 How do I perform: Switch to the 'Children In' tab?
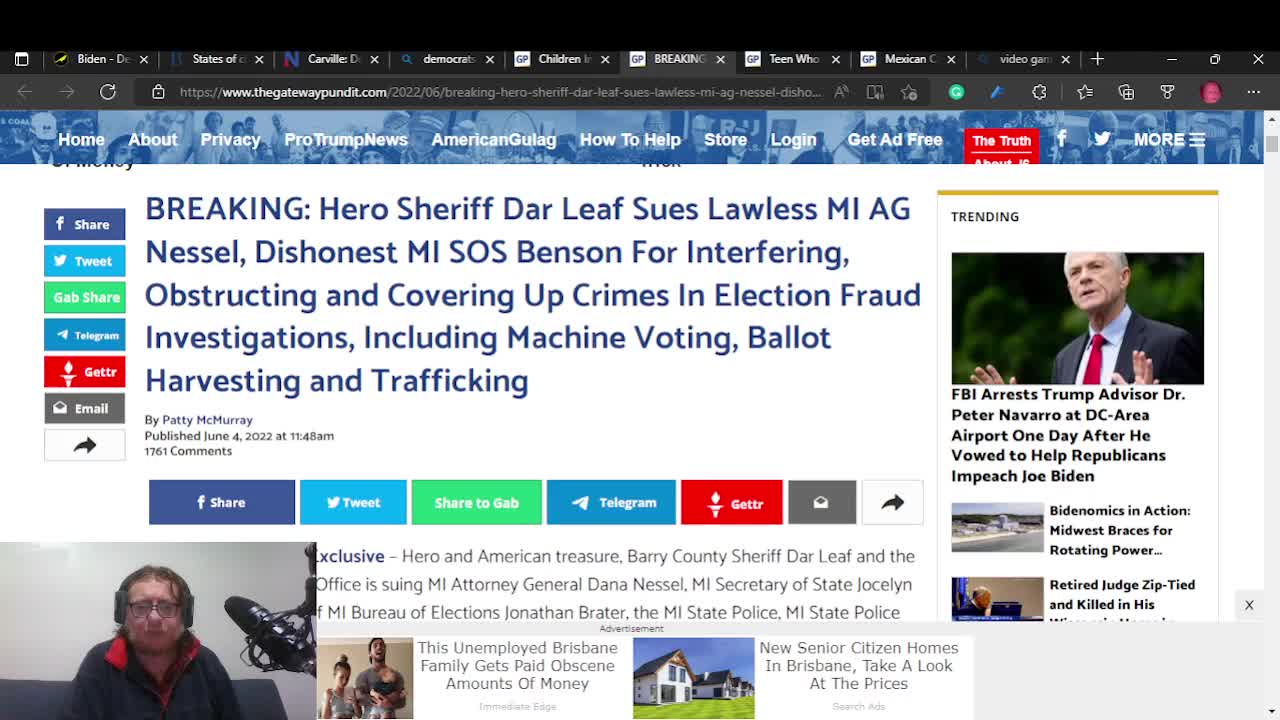click(x=564, y=59)
